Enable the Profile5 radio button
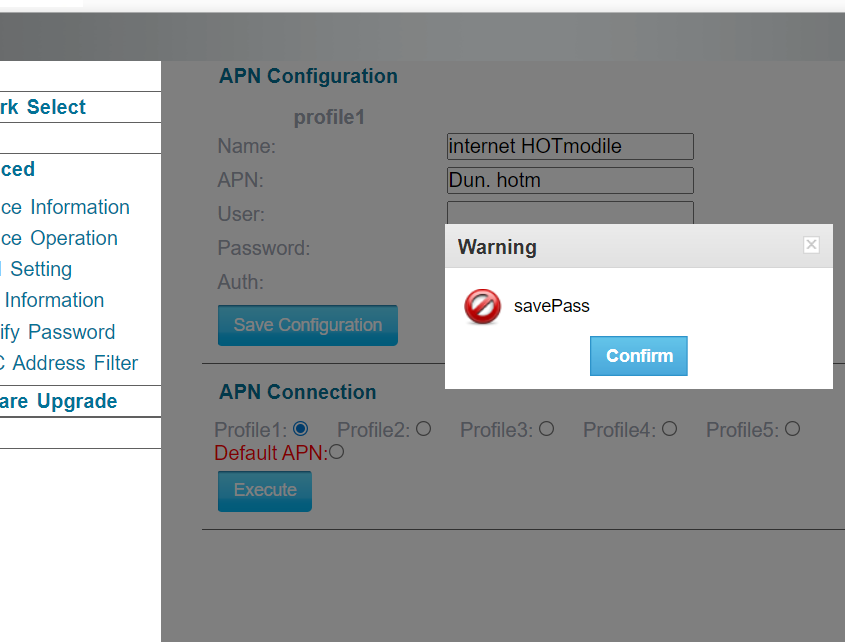This screenshot has height=642, width=845. (x=792, y=429)
